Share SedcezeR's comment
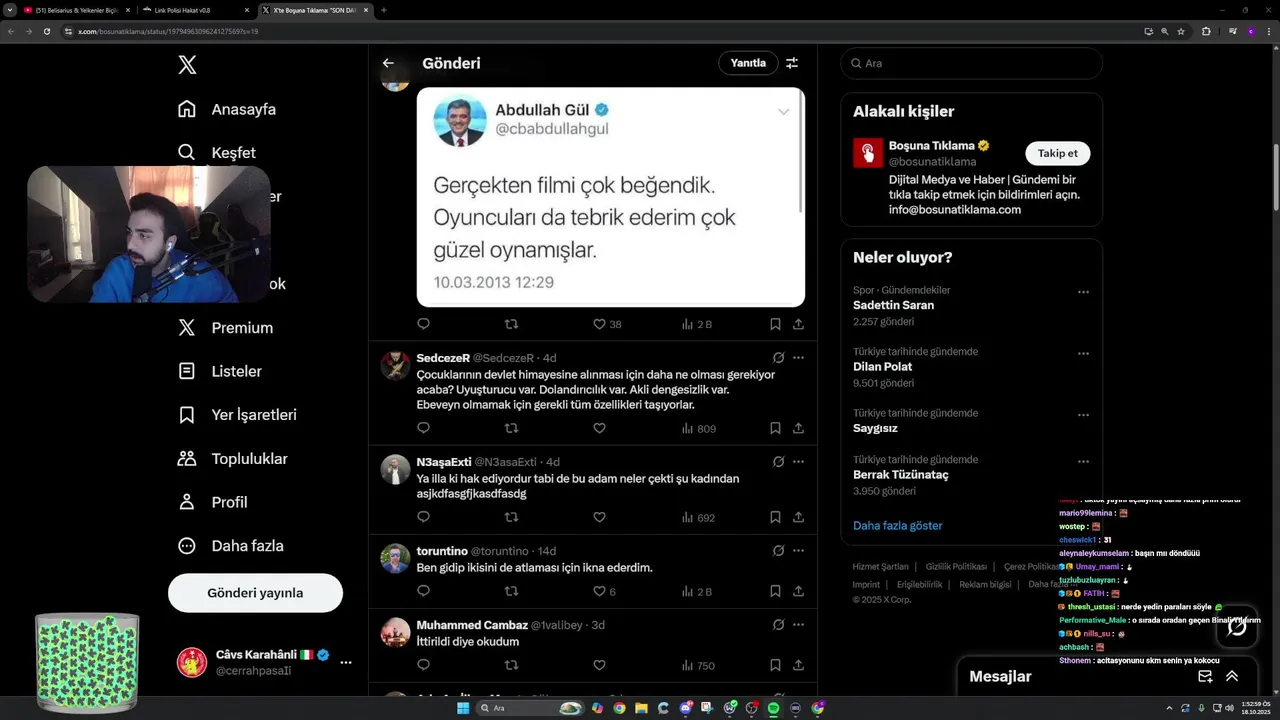1280x720 pixels. [x=798, y=428]
